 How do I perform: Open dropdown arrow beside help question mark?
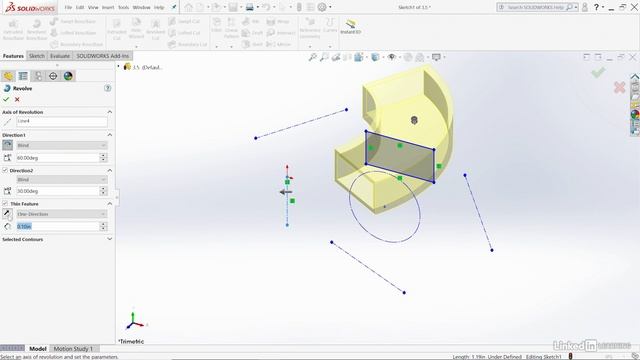(x=603, y=7)
